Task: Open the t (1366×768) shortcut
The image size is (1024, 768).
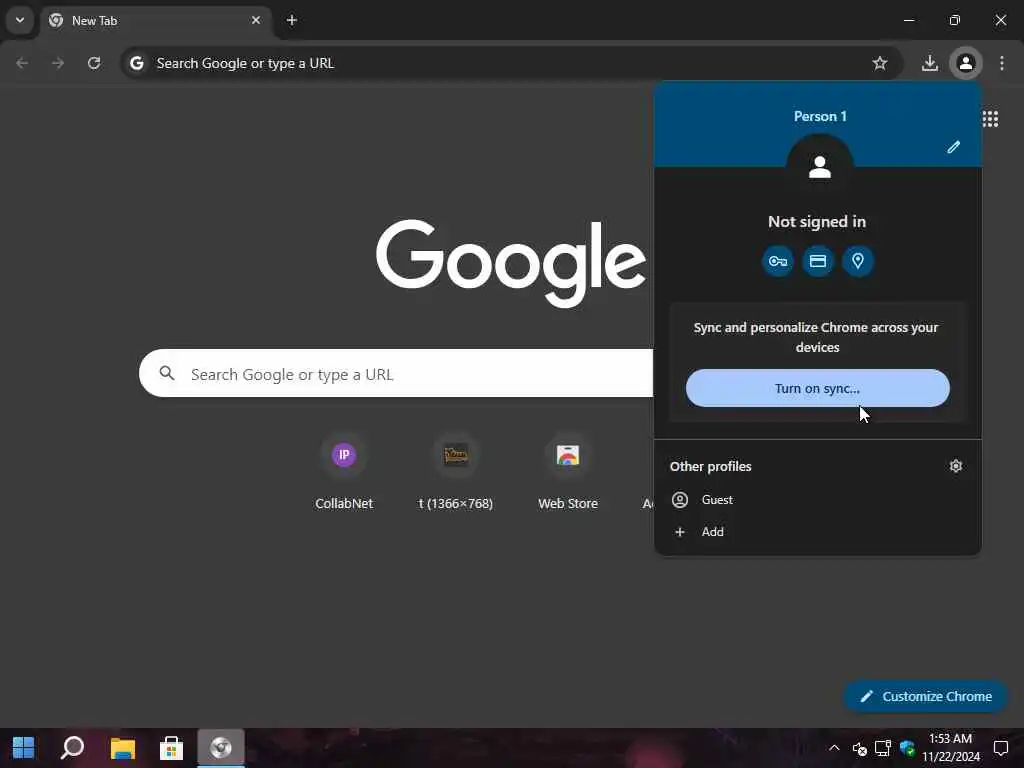Action: pos(455,473)
